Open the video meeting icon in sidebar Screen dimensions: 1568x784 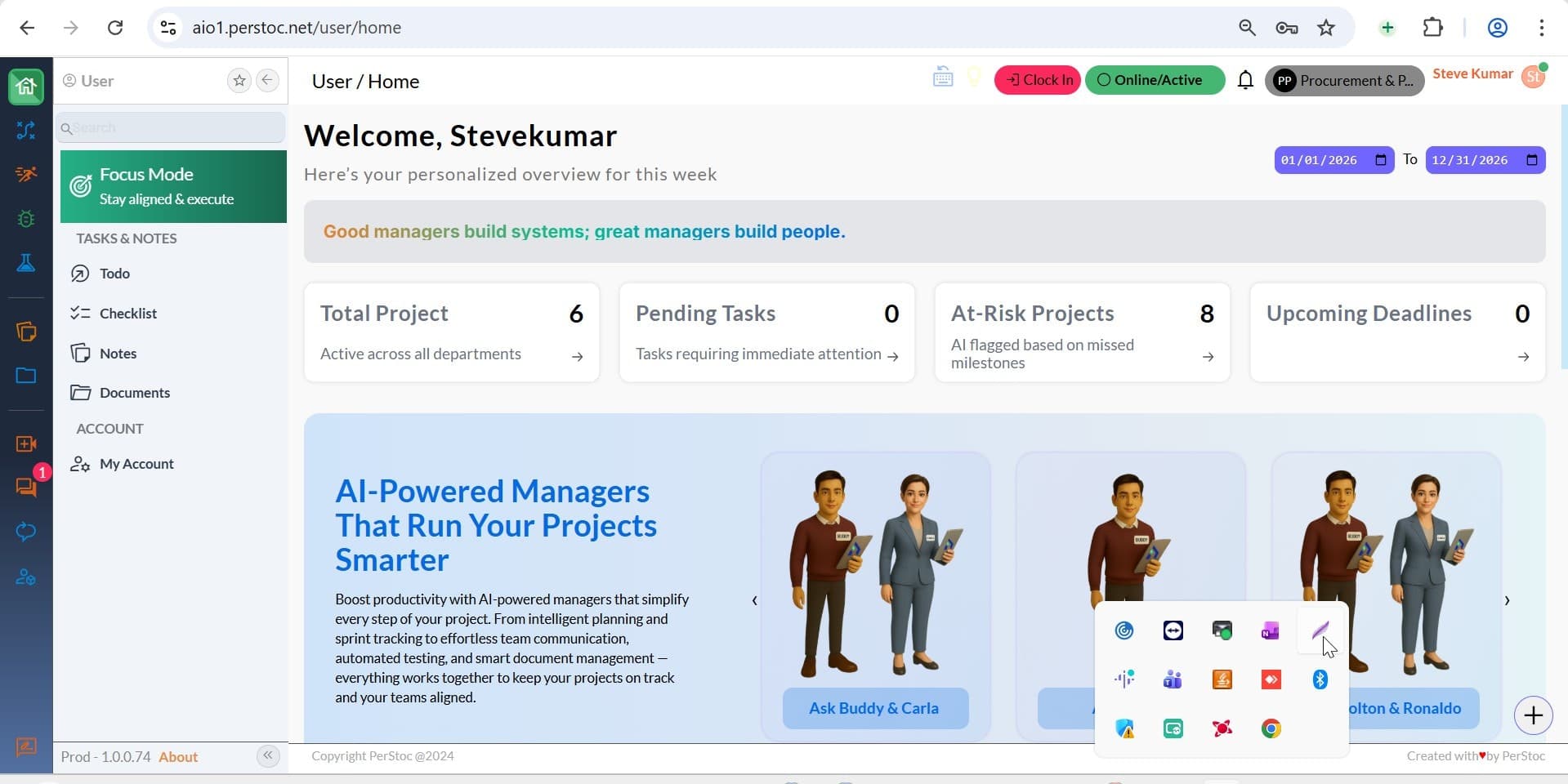26,443
